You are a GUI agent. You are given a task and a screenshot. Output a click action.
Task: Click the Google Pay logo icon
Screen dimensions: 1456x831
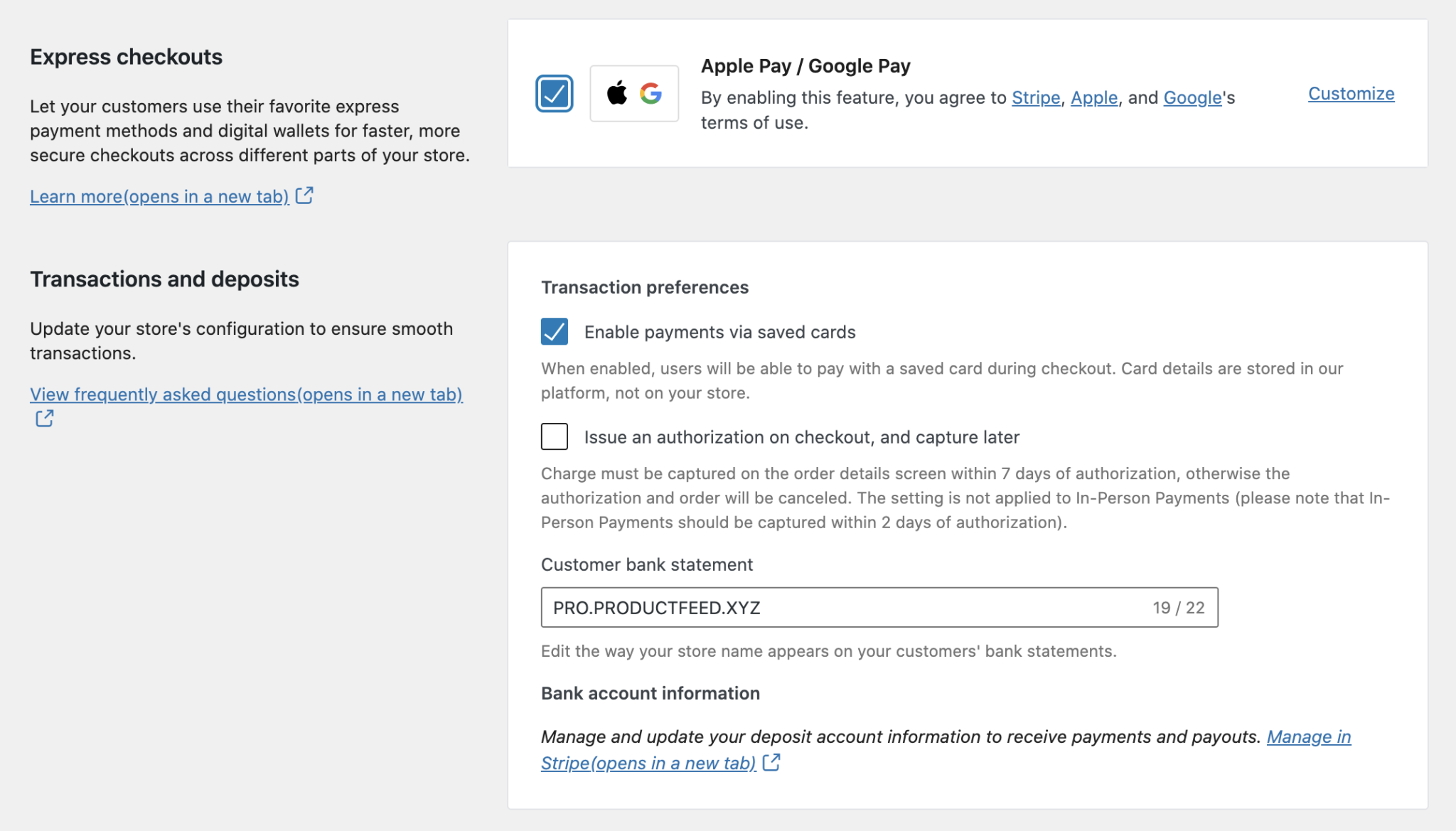point(651,93)
